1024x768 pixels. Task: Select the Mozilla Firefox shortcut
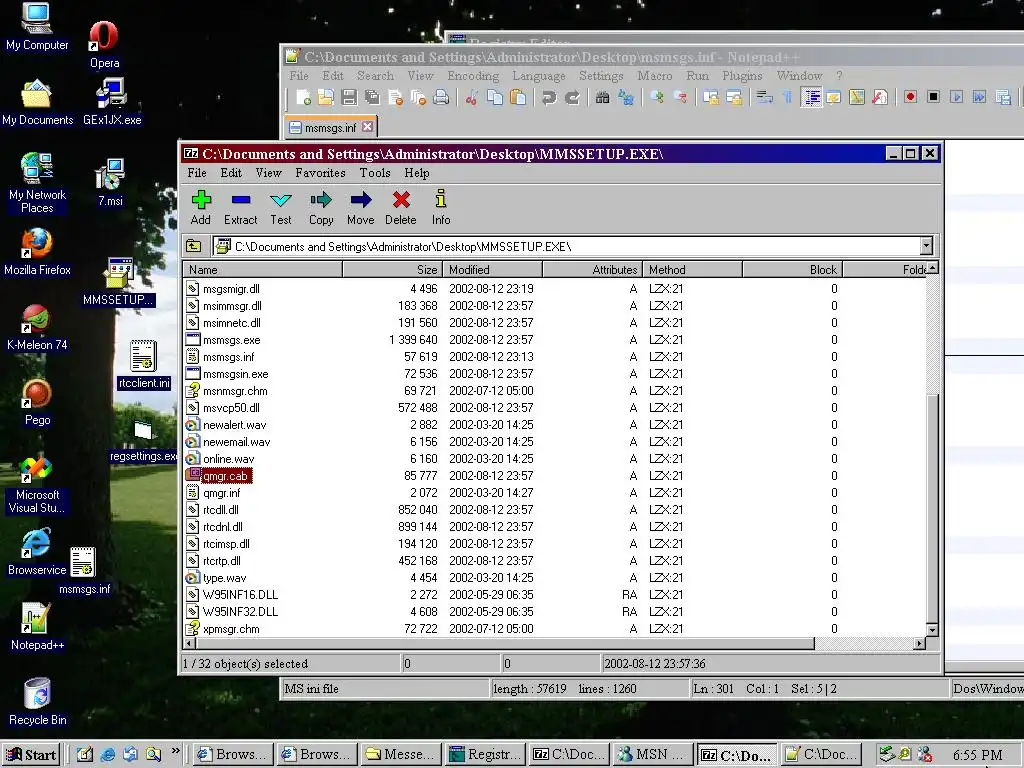(37, 252)
